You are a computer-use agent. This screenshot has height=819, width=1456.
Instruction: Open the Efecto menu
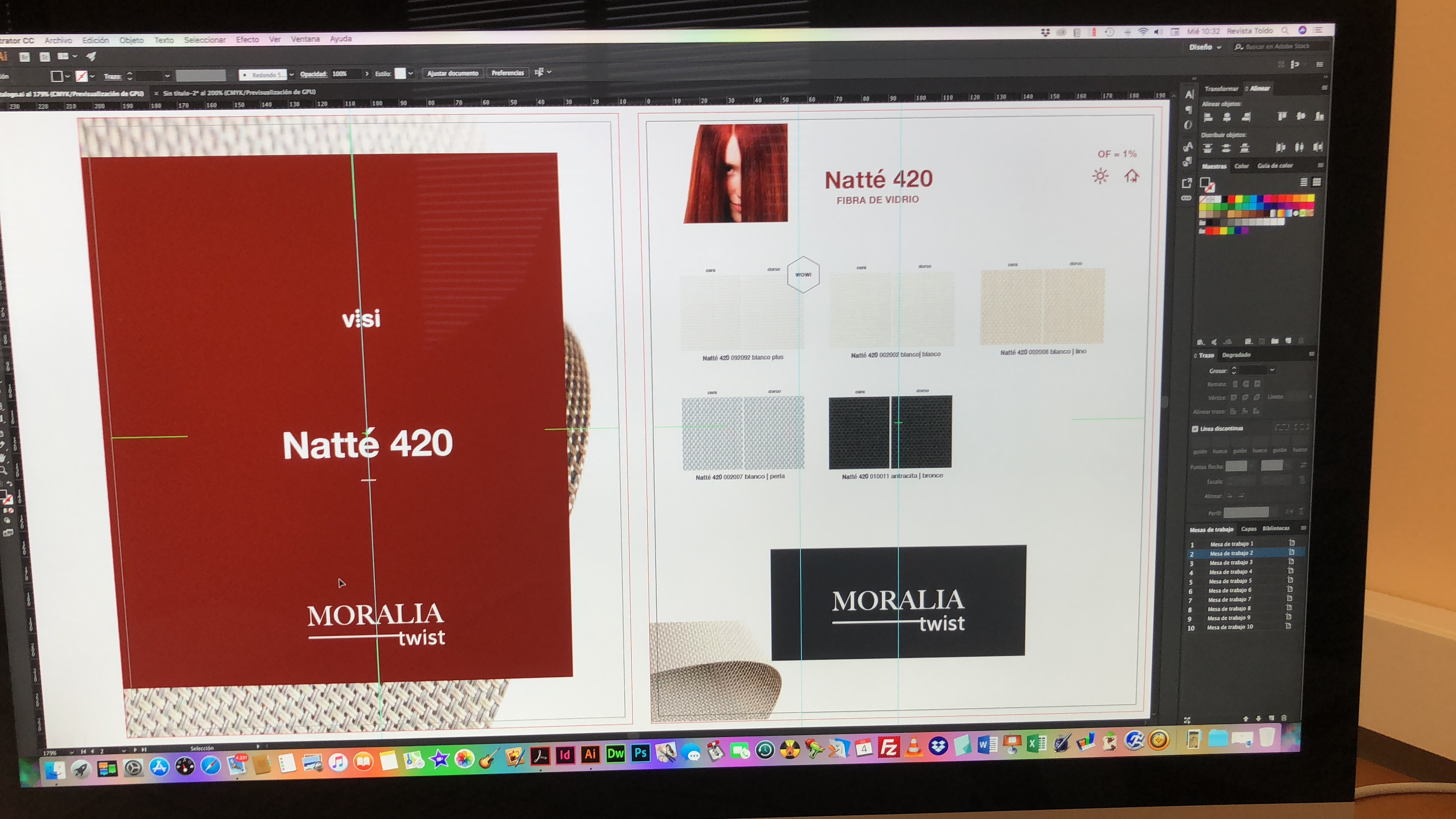click(247, 39)
